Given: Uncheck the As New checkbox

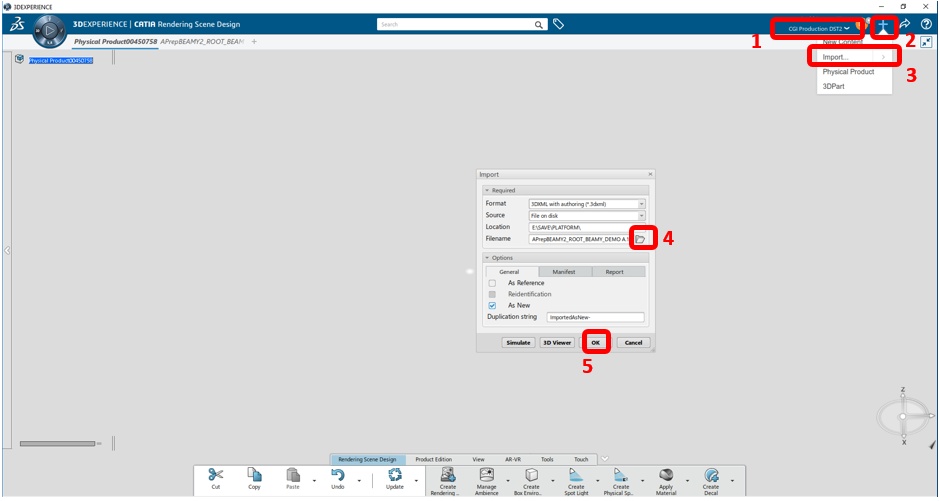Looking at the screenshot, I should 492,306.
